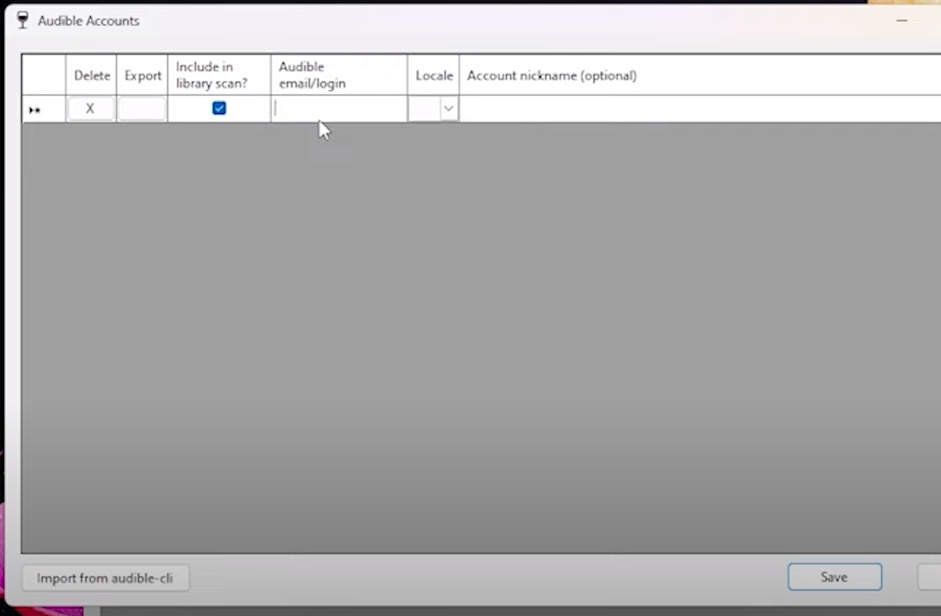Screen dimensions: 941x616
Task: Click the Delete column header
Action: 92,75
